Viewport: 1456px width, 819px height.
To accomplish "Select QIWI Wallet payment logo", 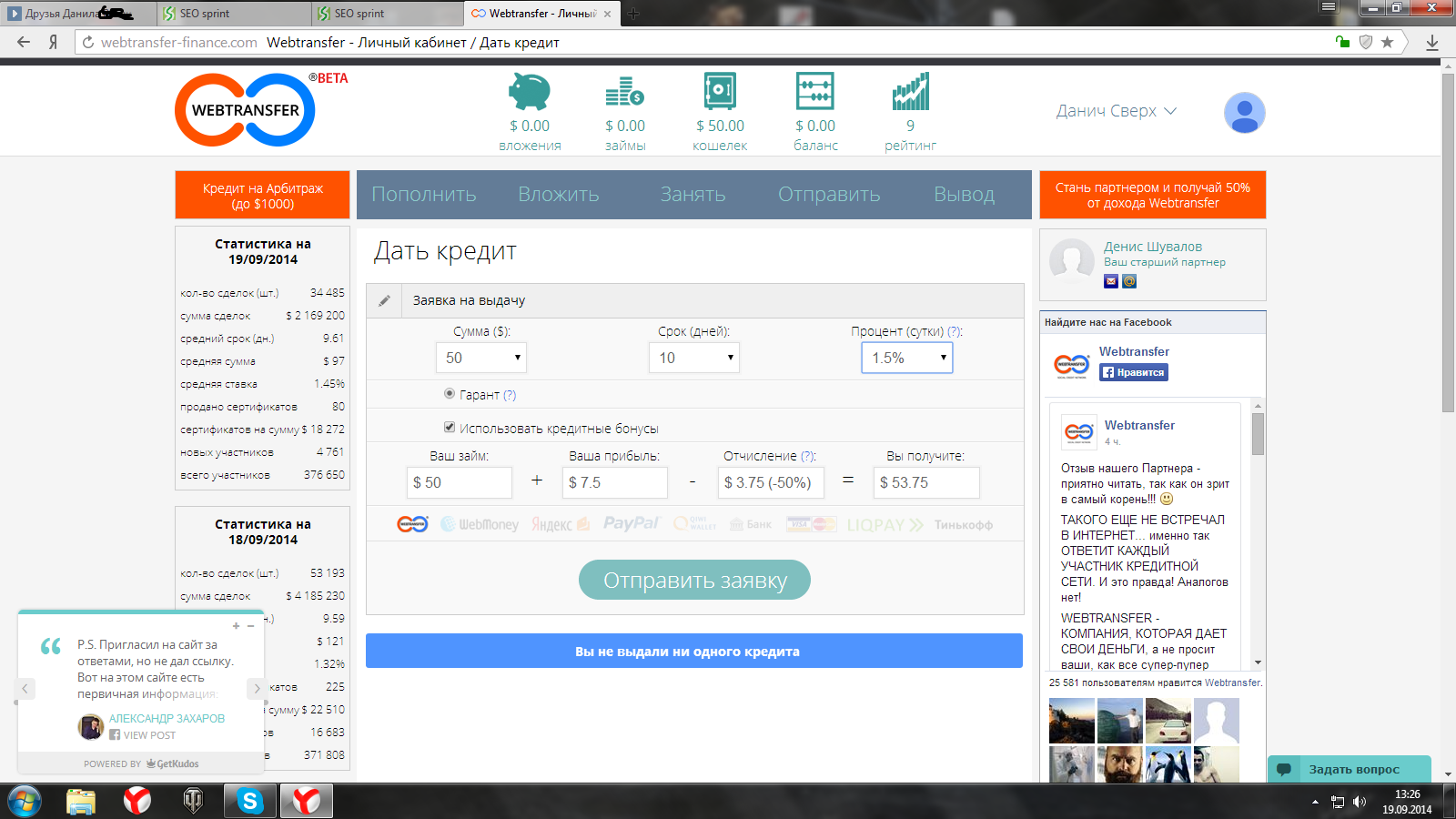I will (694, 524).
